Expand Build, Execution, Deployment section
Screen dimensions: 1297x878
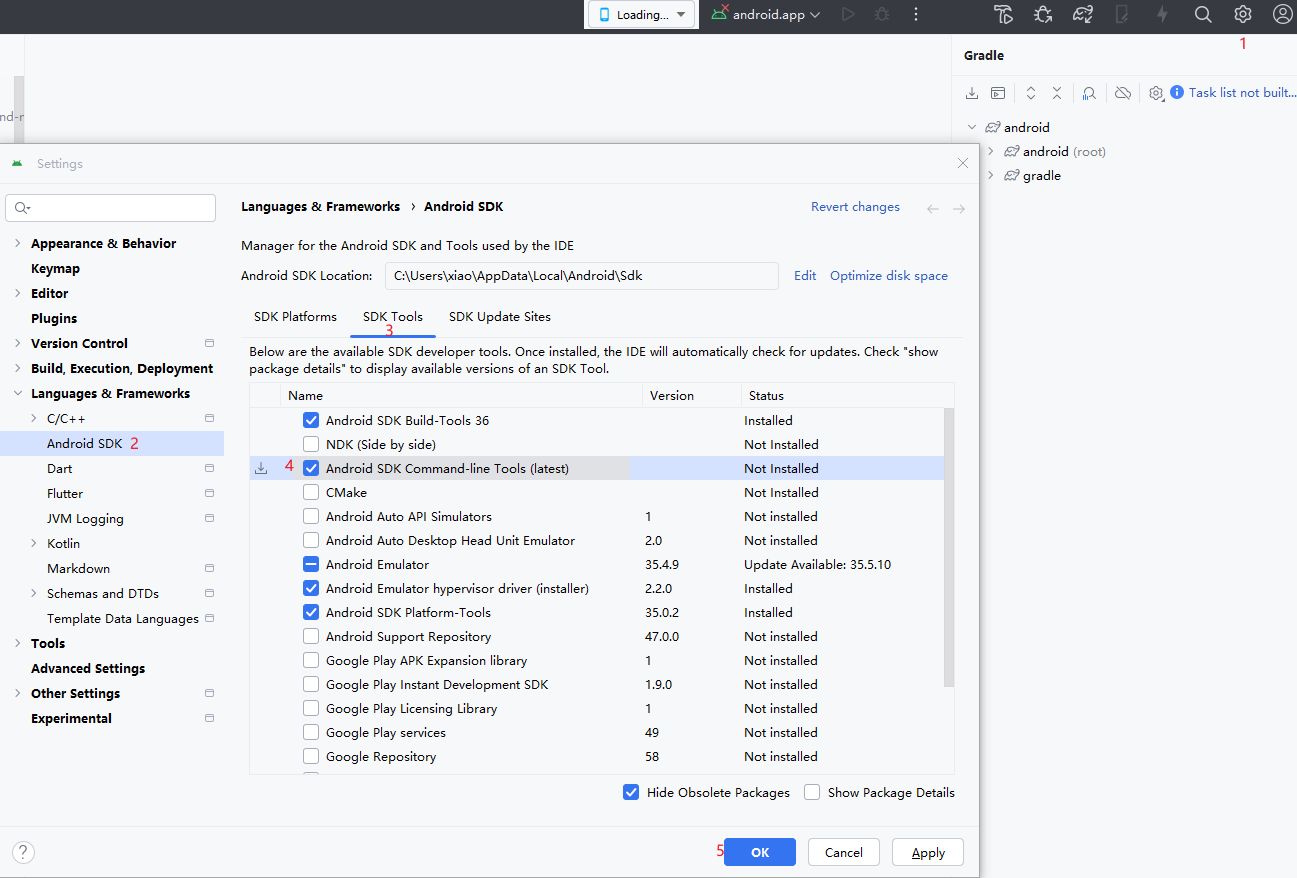[17, 368]
